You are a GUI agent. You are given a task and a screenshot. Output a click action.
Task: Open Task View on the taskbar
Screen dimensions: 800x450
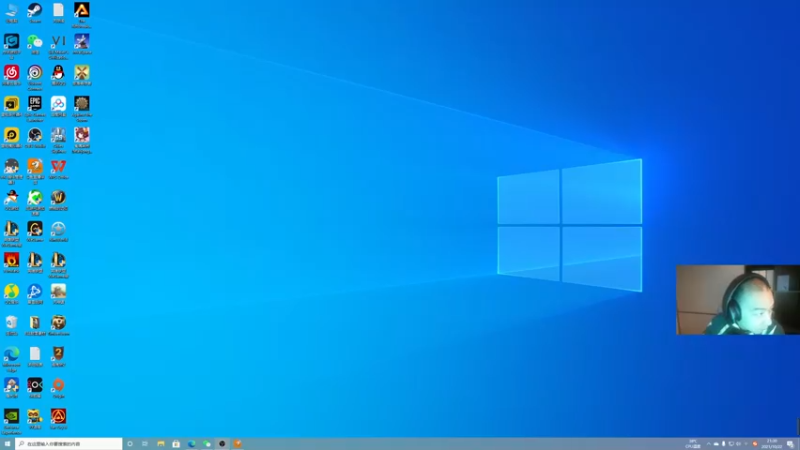(x=145, y=444)
